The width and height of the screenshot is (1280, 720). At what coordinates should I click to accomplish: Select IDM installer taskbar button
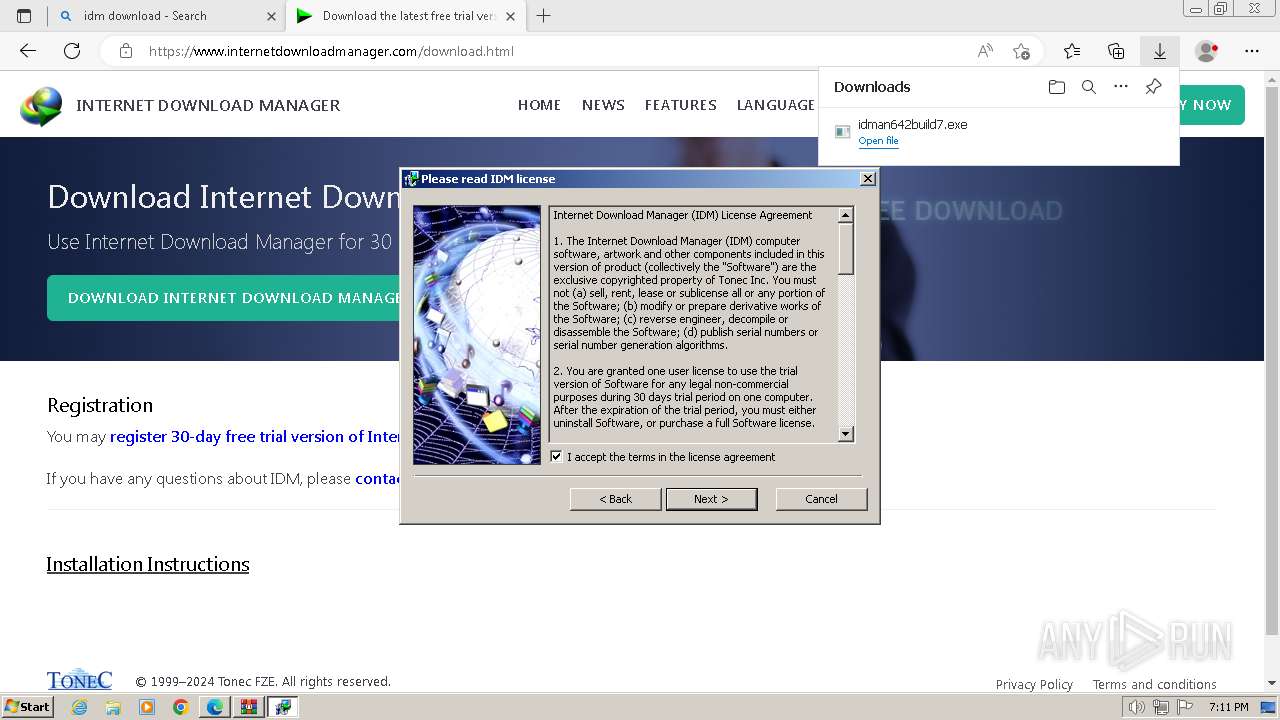(x=283, y=707)
